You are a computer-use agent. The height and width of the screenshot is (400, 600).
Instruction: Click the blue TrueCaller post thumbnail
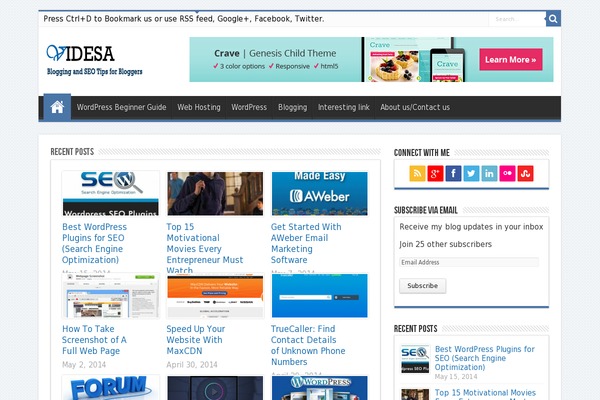(x=320, y=296)
